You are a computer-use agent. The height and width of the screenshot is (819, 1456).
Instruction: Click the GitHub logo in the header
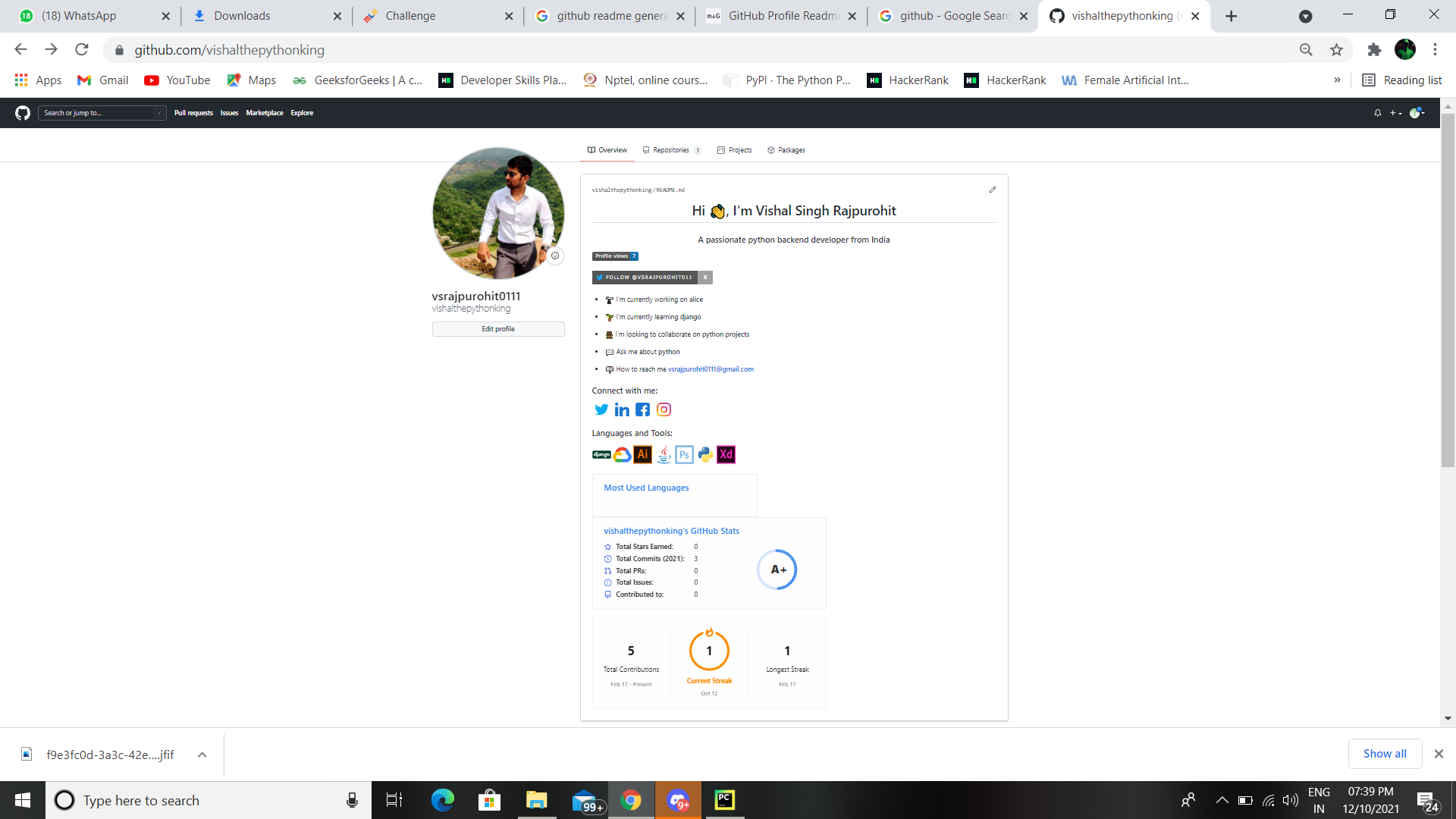(23, 113)
